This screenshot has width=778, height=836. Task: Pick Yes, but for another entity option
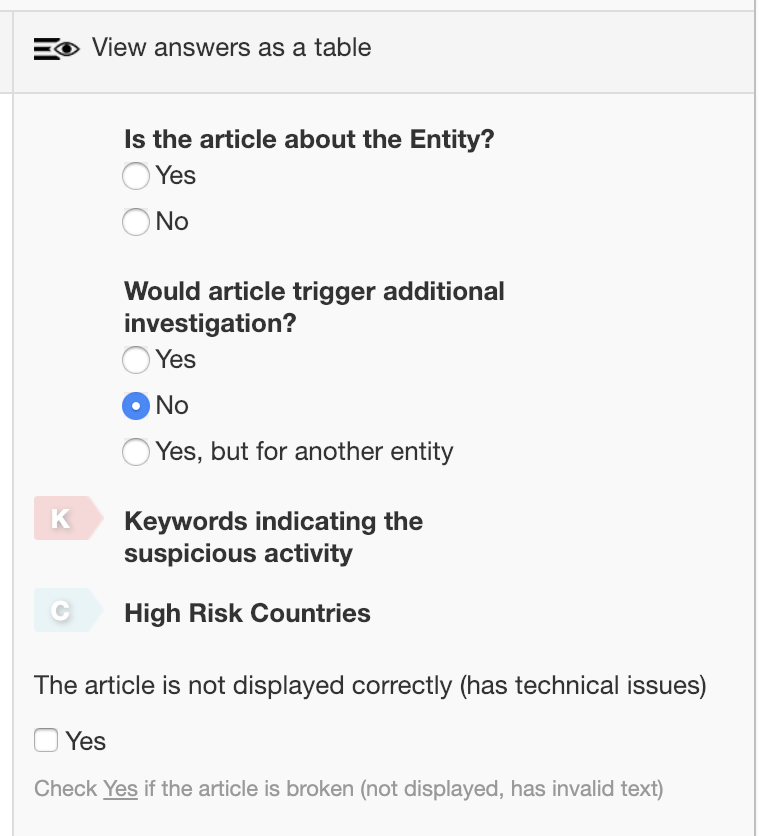135,452
